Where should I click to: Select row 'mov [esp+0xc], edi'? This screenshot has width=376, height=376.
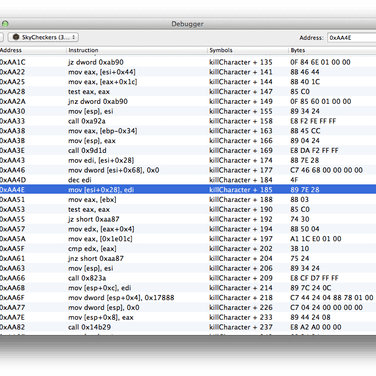coord(188,288)
